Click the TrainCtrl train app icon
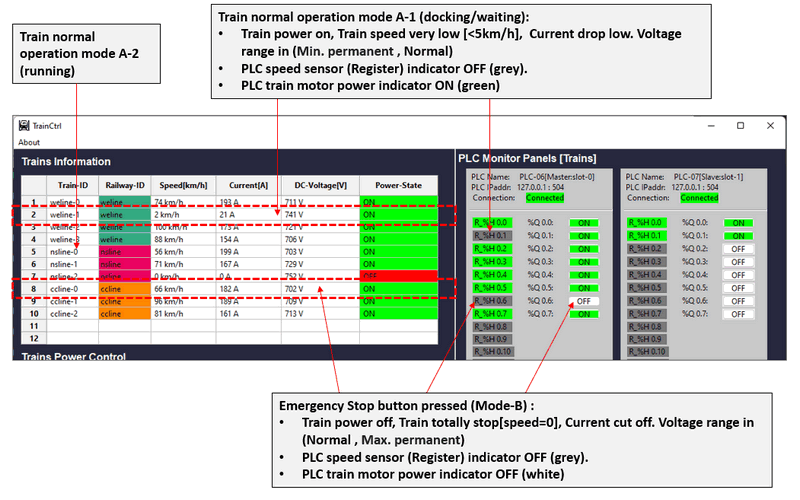This screenshot has width=800, height=500. click(24, 126)
